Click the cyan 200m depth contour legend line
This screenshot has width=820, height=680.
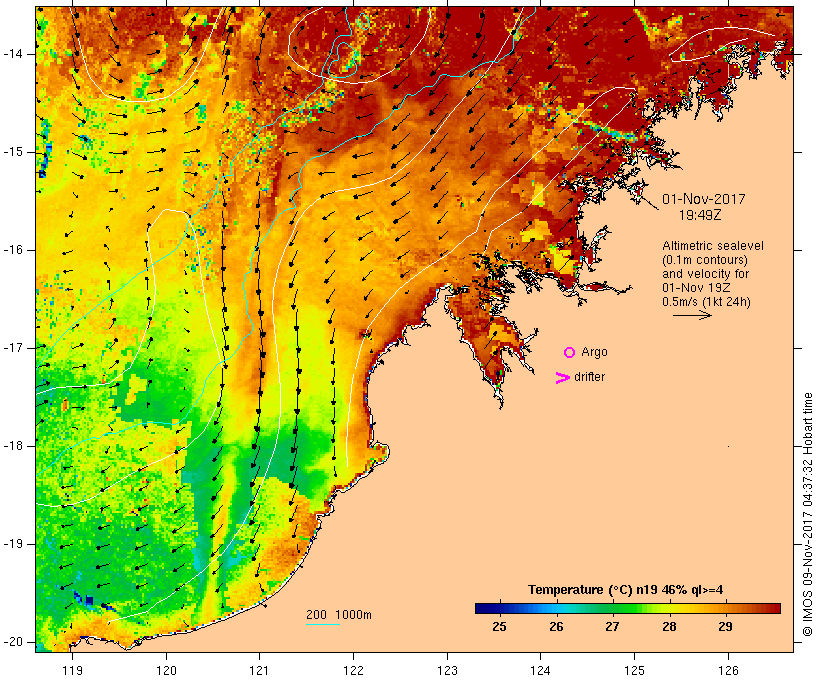(323, 624)
